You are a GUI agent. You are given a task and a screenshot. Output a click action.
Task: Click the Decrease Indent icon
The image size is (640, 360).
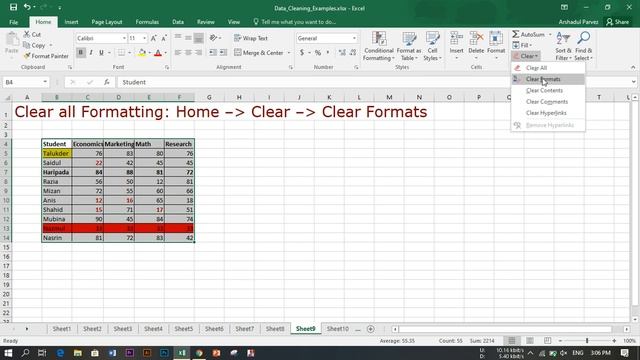click(x=213, y=53)
